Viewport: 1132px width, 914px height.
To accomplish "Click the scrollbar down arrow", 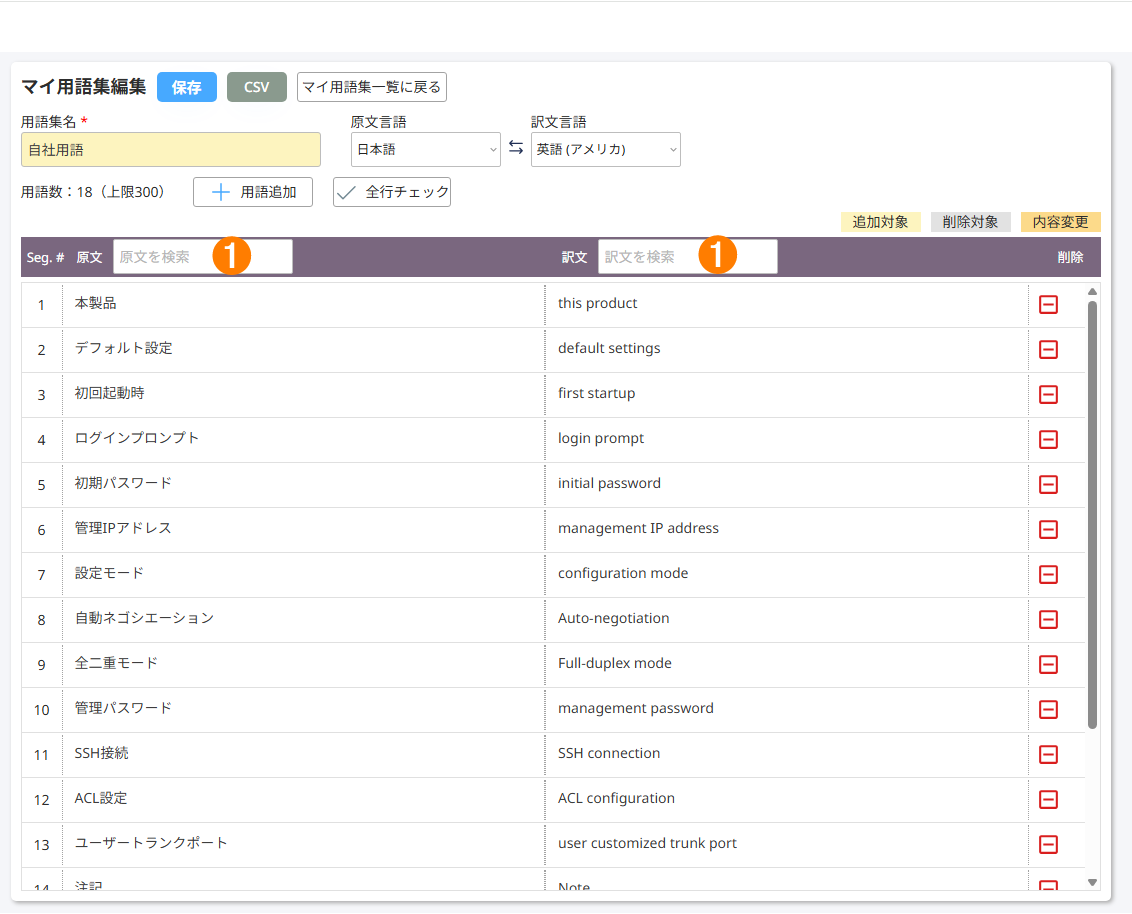I will point(1092,882).
